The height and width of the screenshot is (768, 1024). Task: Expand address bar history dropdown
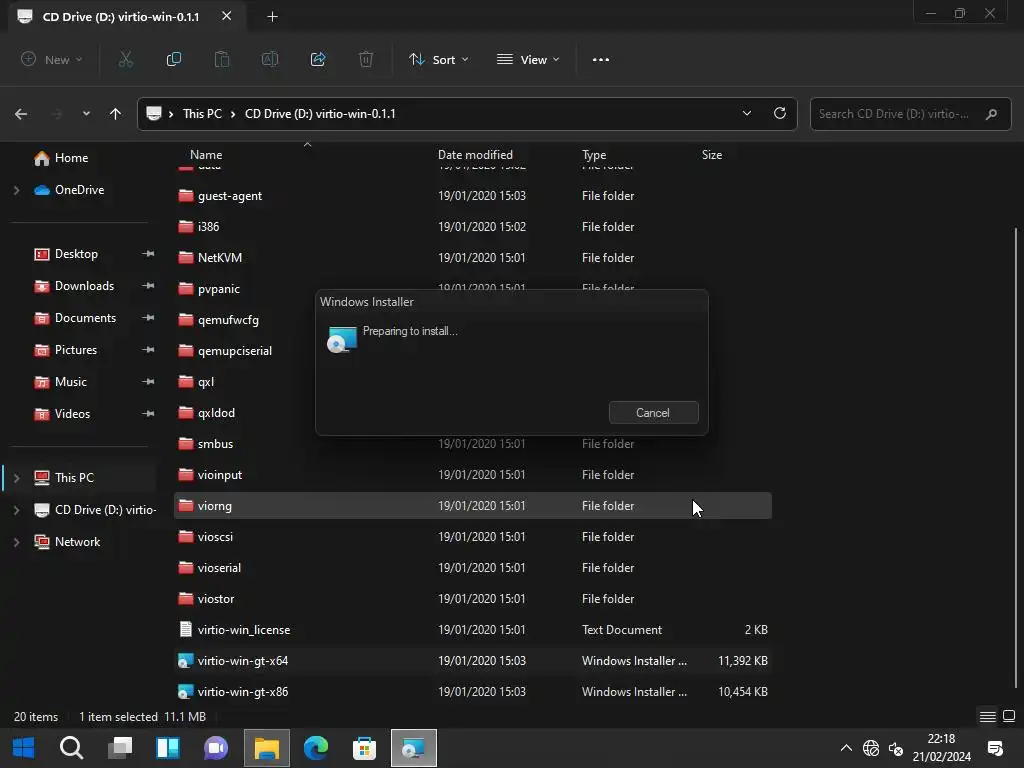[x=746, y=113]
